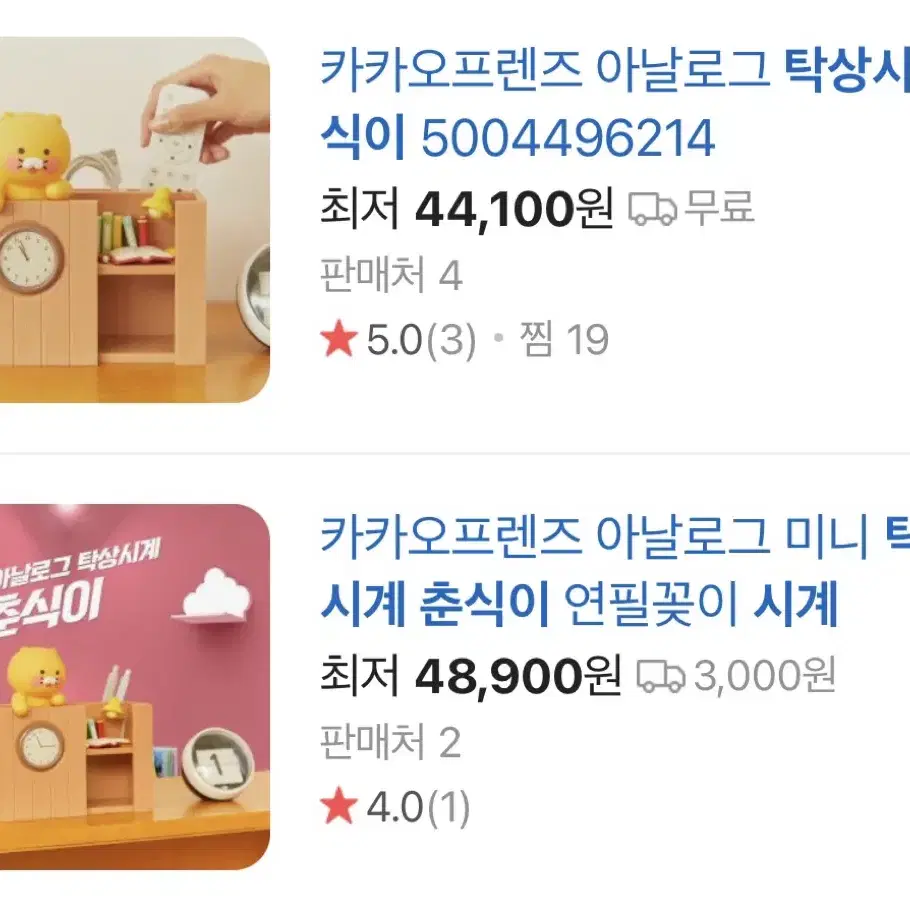The height and width of the screenshot is (910, 910).
Task: Click the 4.0 rating score text
Action: tap(394, 807)
